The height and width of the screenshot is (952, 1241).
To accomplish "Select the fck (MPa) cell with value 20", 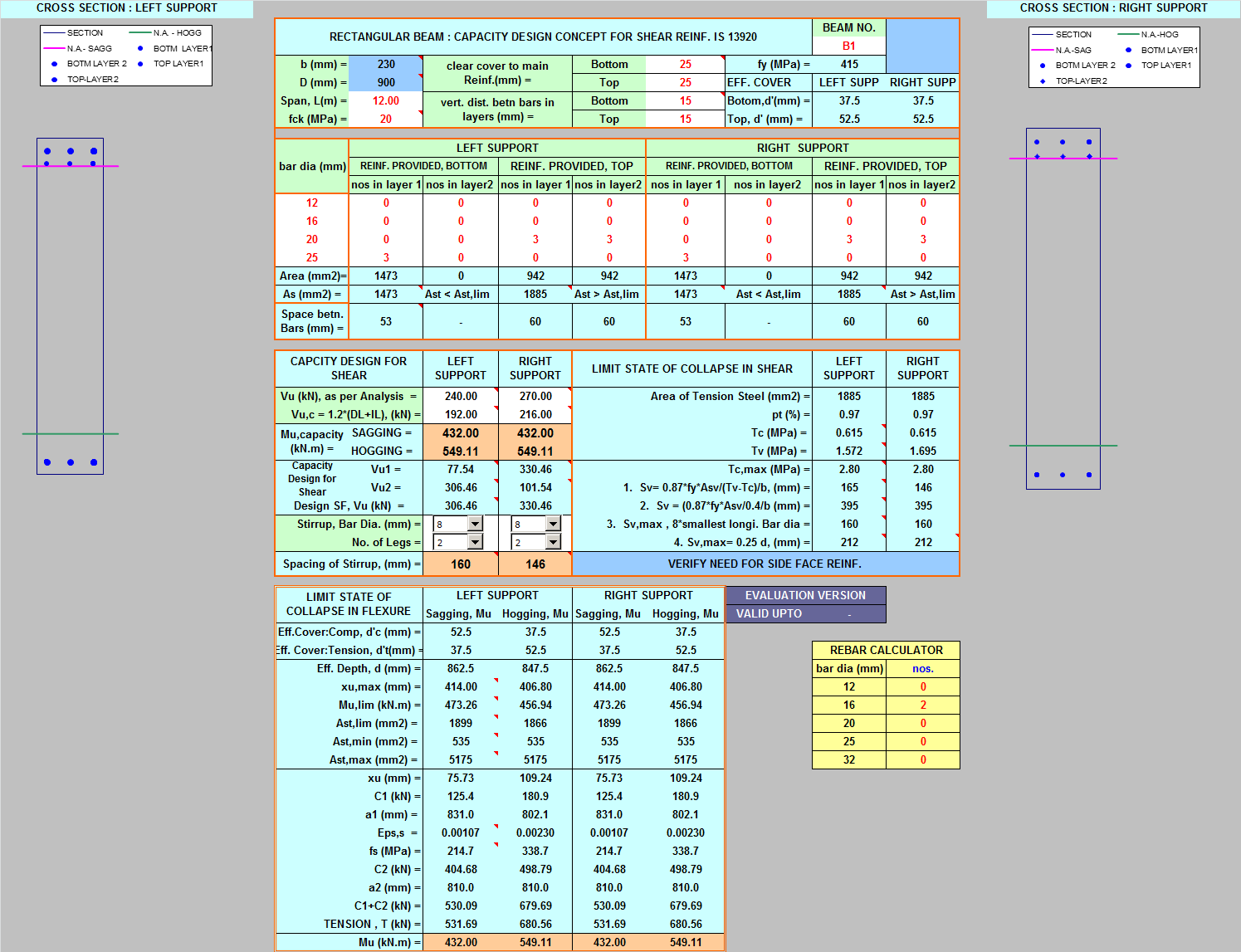I will tap(386, 119).
